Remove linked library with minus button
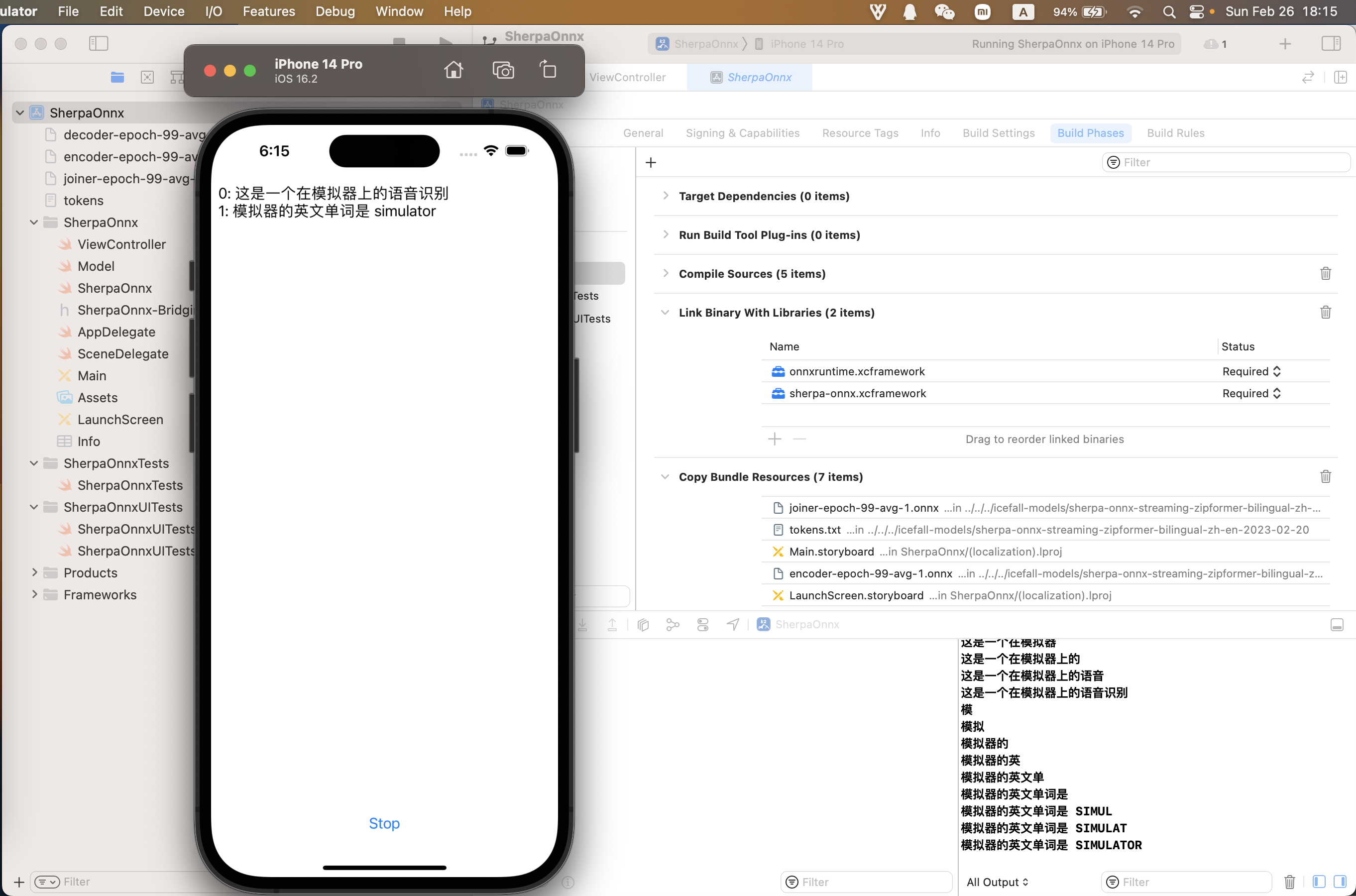The height and width of the screenshot is (896, 1356). click(799, 439)
